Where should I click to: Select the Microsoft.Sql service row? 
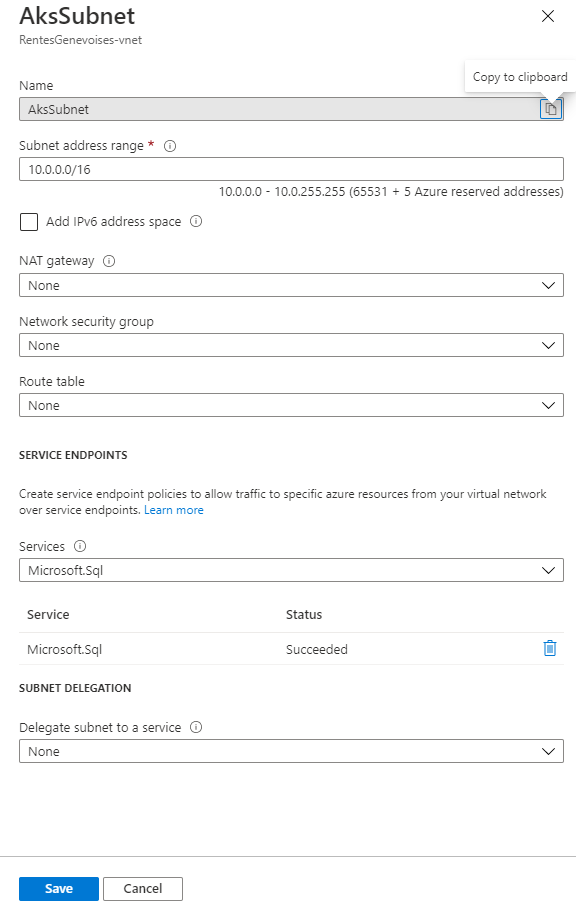(291, 649)
